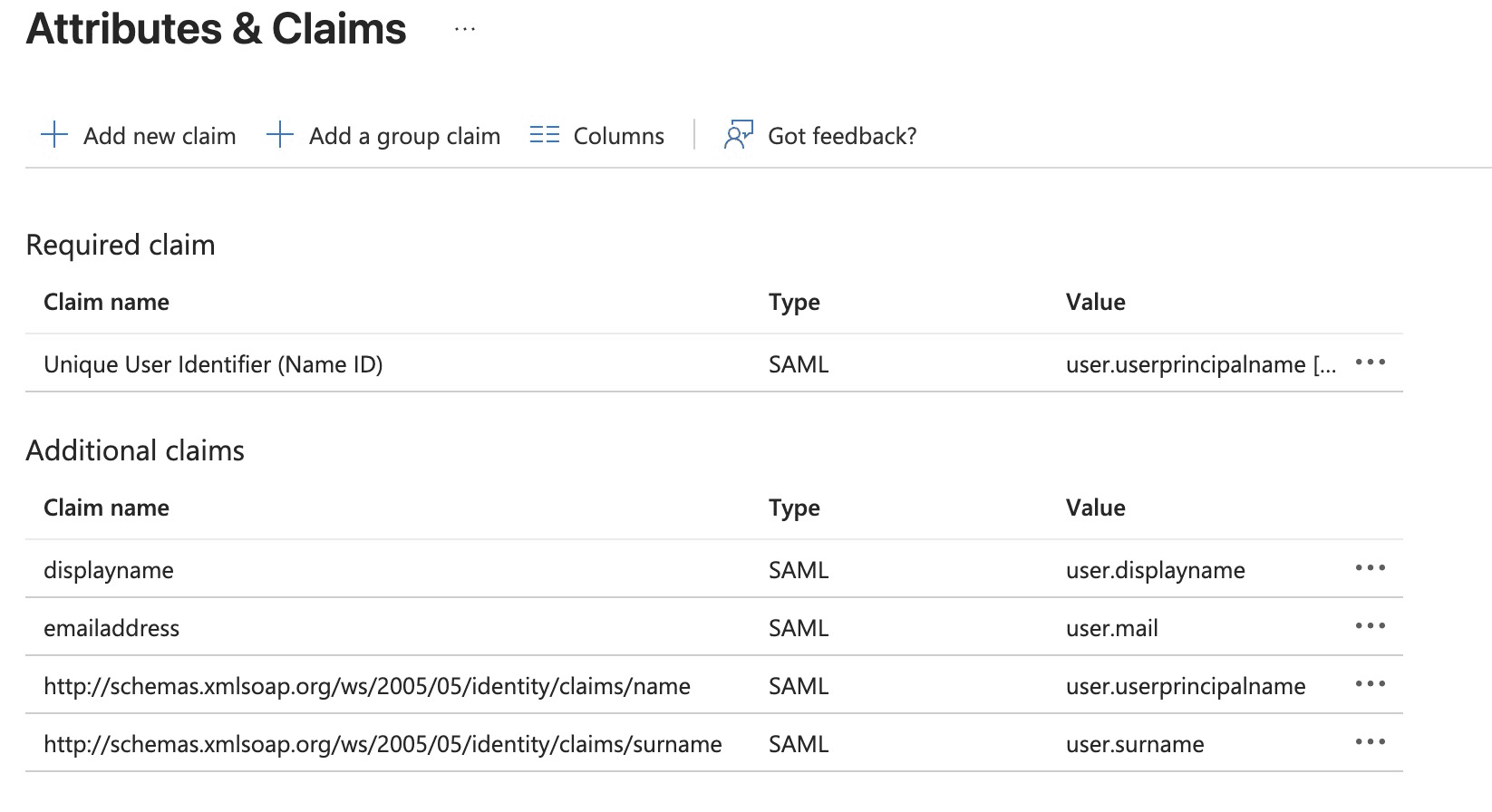1492x812 pixels.
Task: Open the displayname claim
Action: (109, 570)
